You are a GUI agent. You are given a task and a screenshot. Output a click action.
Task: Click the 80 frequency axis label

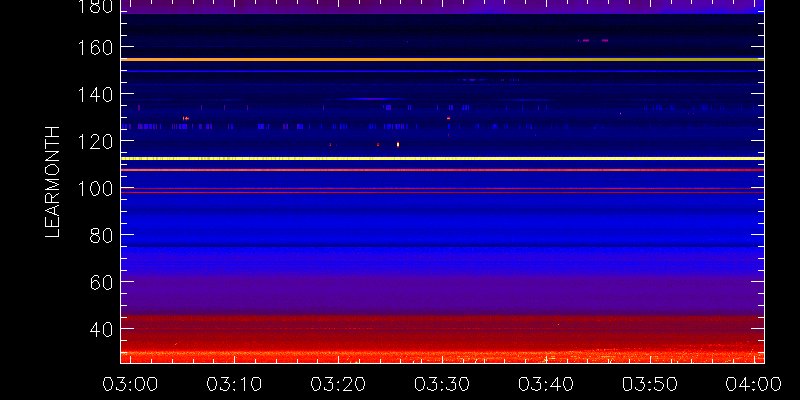click(101, 235)
